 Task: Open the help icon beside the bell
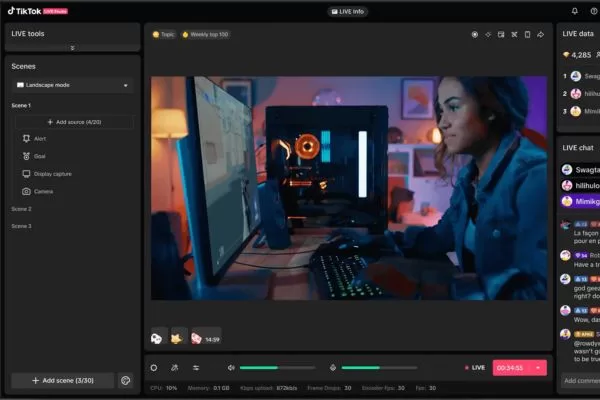coord(594,11)
